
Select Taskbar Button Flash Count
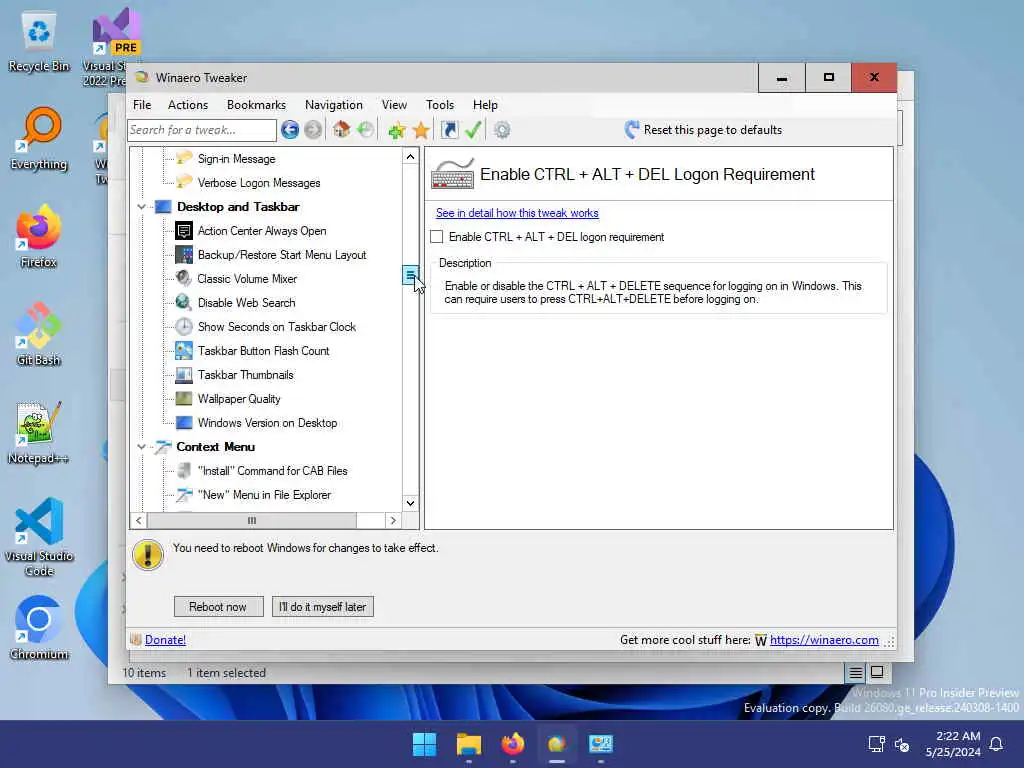coord(263,351)
